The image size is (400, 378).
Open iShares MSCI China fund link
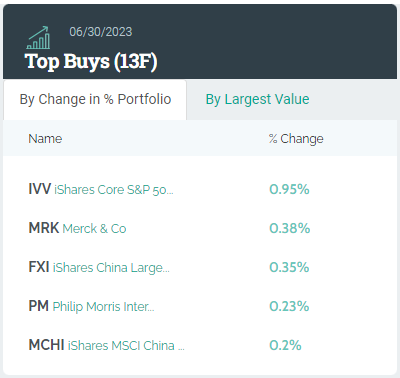[126, 346]
